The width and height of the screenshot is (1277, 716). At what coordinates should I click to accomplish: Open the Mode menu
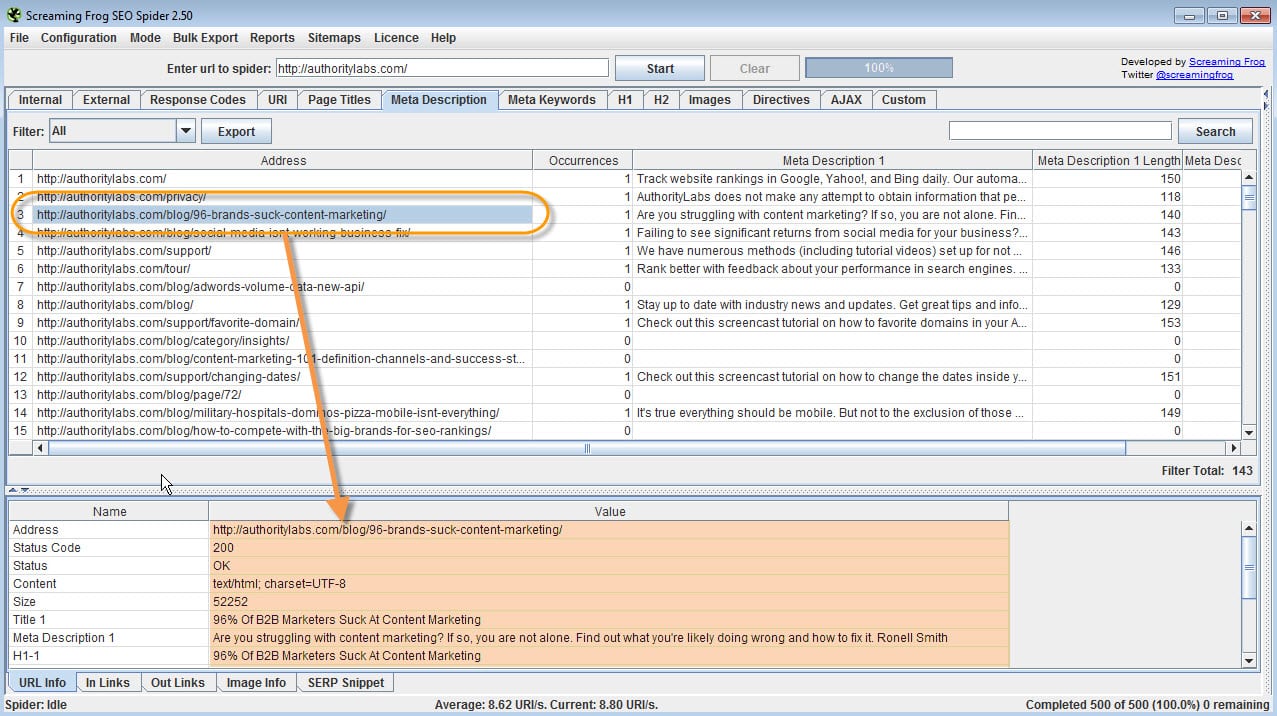pos(145,38)
